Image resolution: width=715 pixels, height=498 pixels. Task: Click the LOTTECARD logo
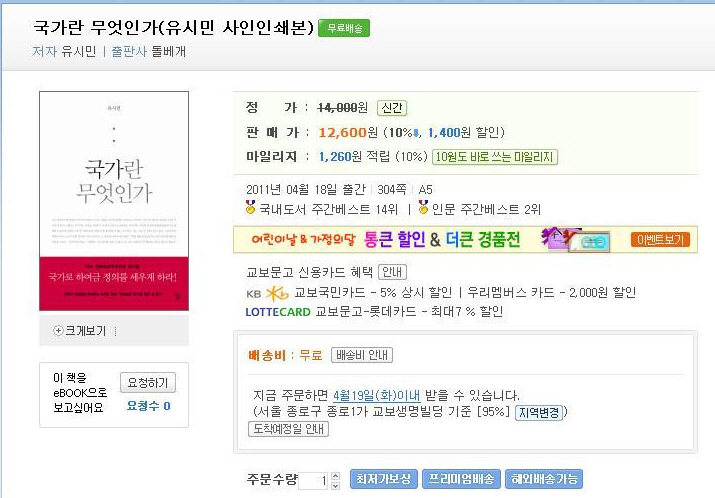278,312
